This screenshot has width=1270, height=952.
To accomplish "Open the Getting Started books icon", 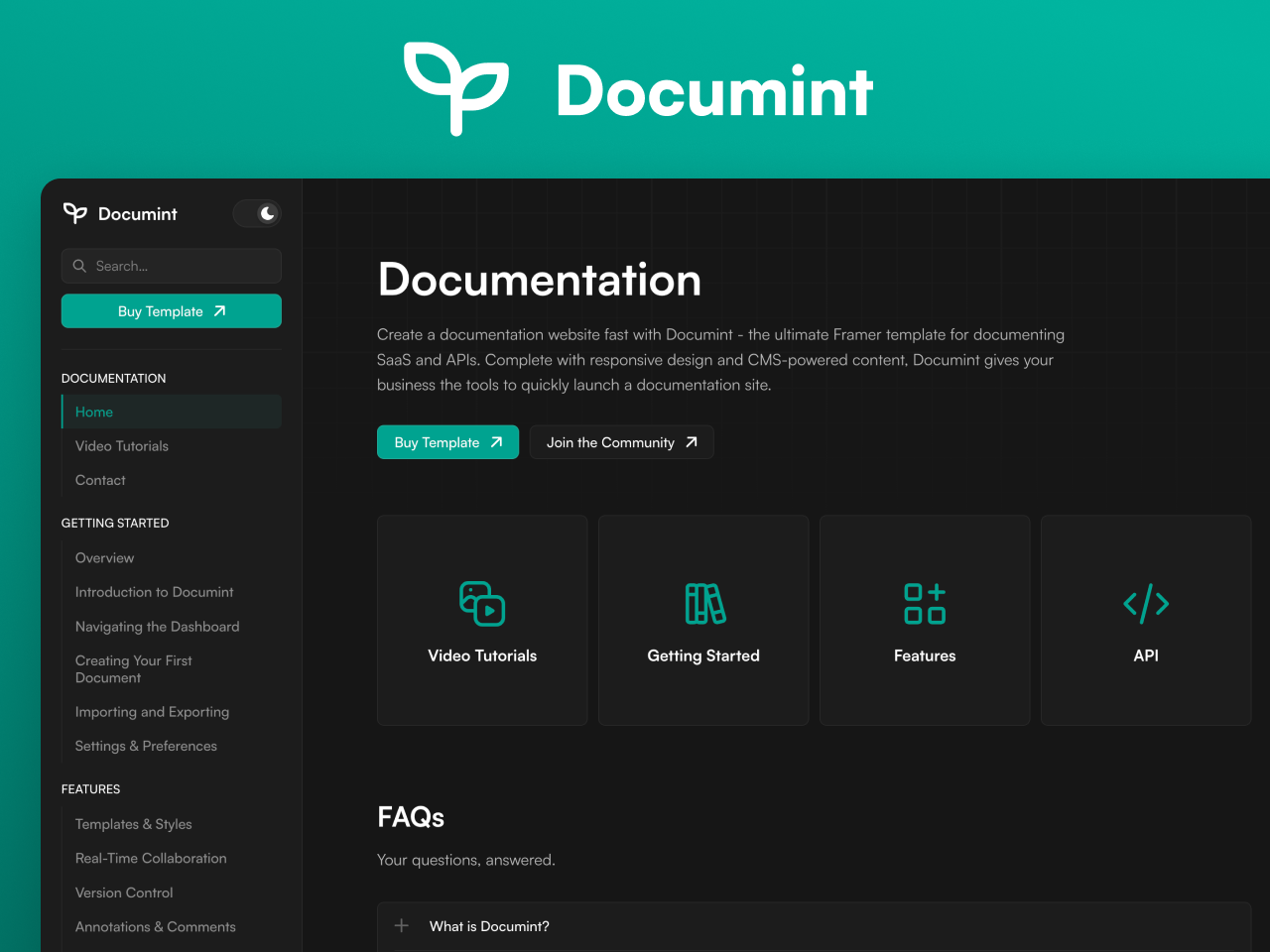I will (704, 603).
